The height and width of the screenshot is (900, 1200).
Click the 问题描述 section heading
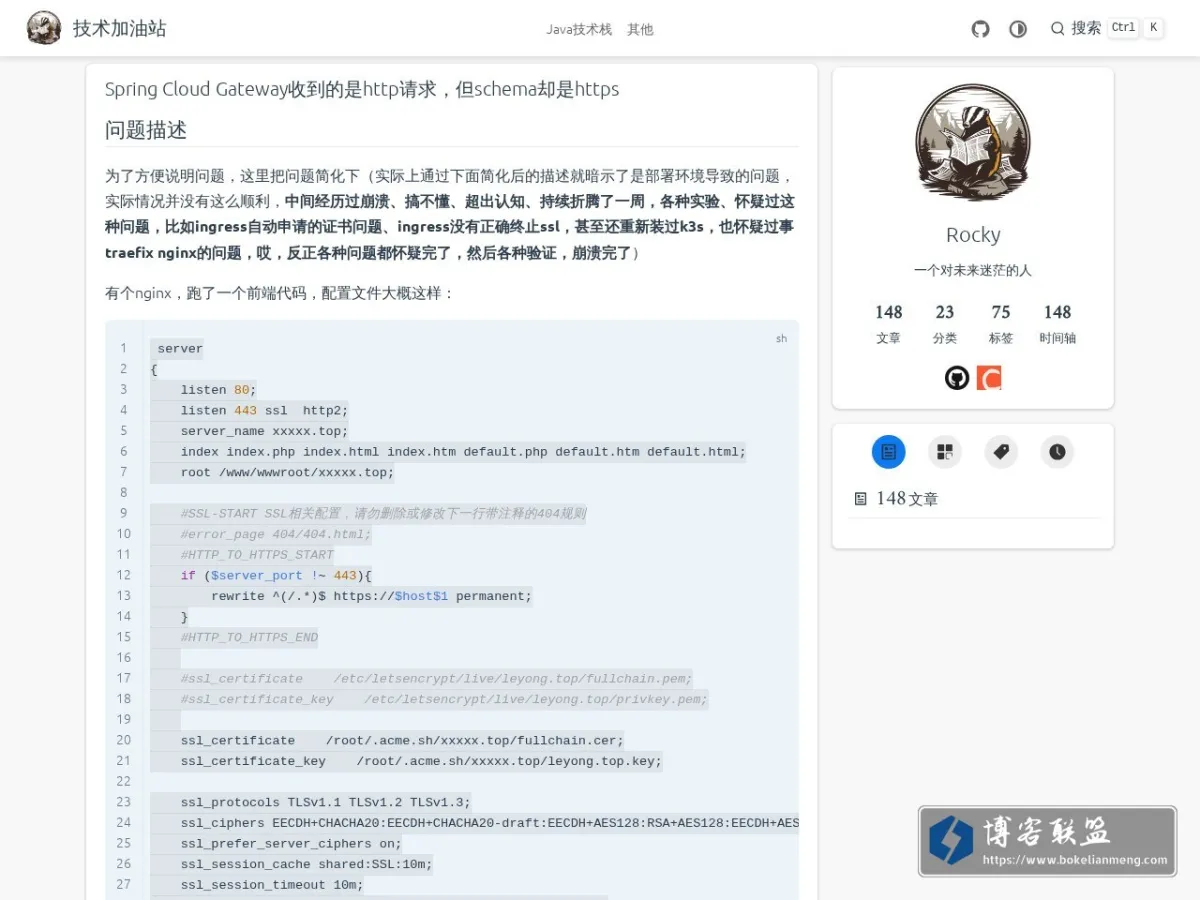click(146, 130)
